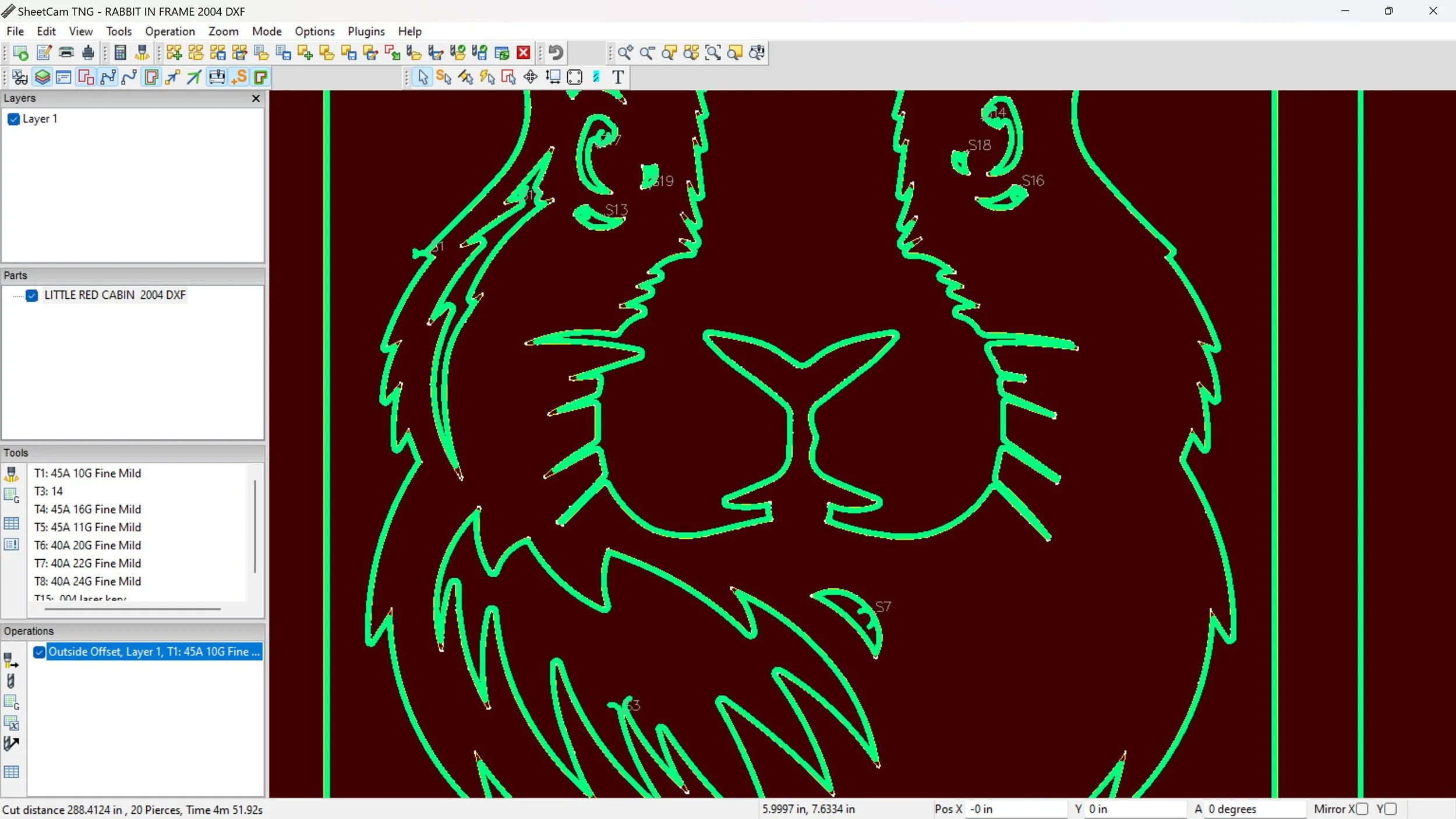Image resolution: width=1456 pixels, height=819 pixels.
Task: Close the Layers panel
Action: click(256, 98)
